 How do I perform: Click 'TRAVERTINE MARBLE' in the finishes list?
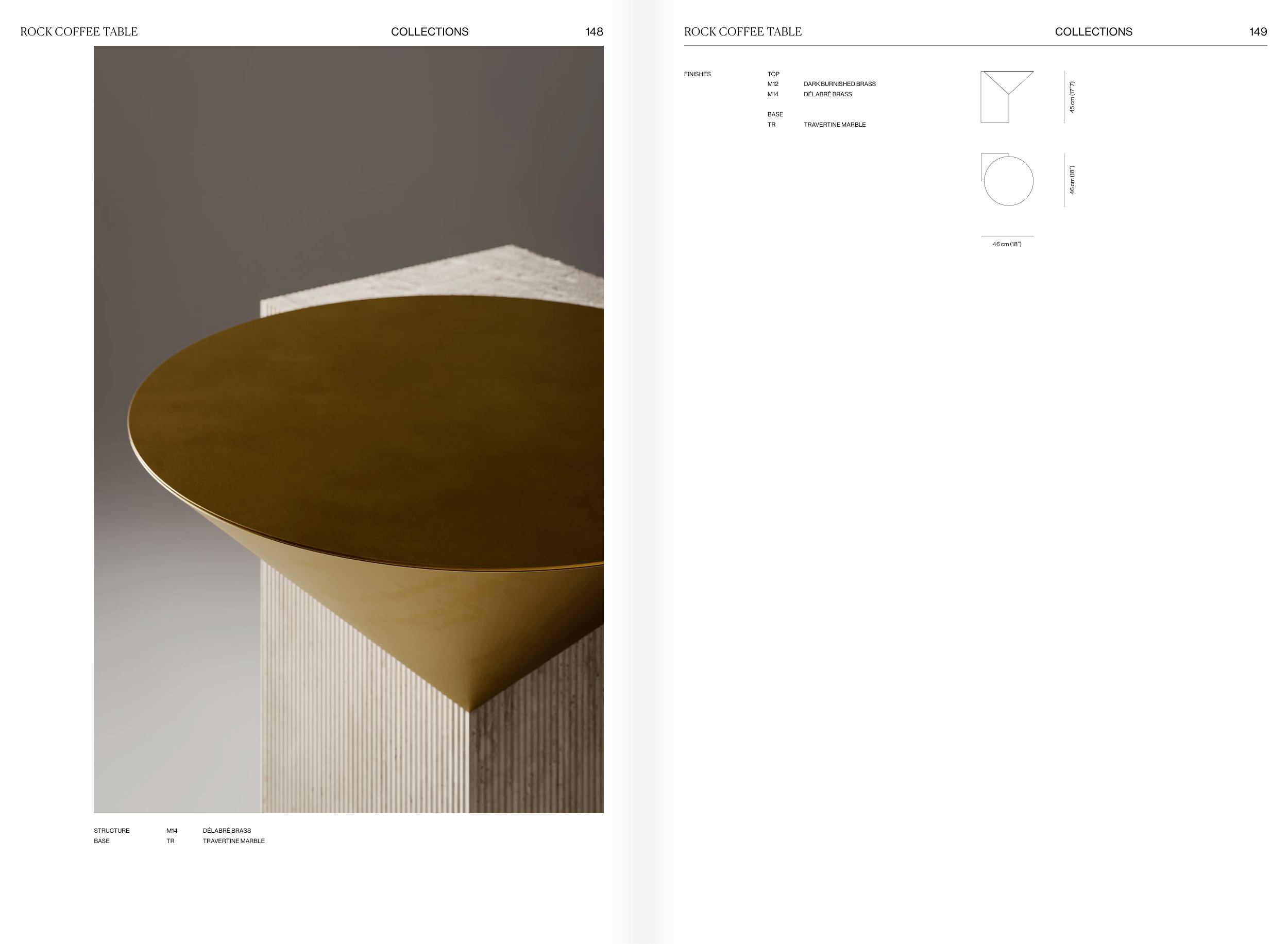pos(834,125)
